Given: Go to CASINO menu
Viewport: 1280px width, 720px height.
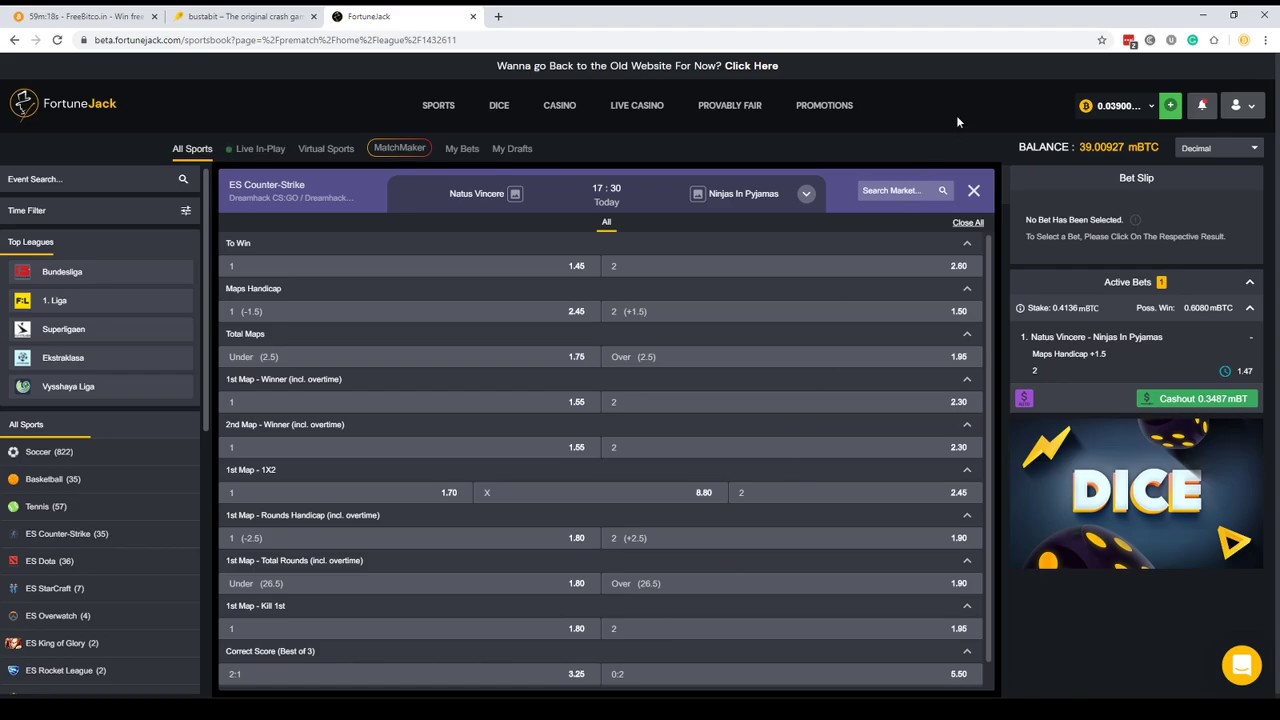Looking at the screenshot, I should point(559,105).
